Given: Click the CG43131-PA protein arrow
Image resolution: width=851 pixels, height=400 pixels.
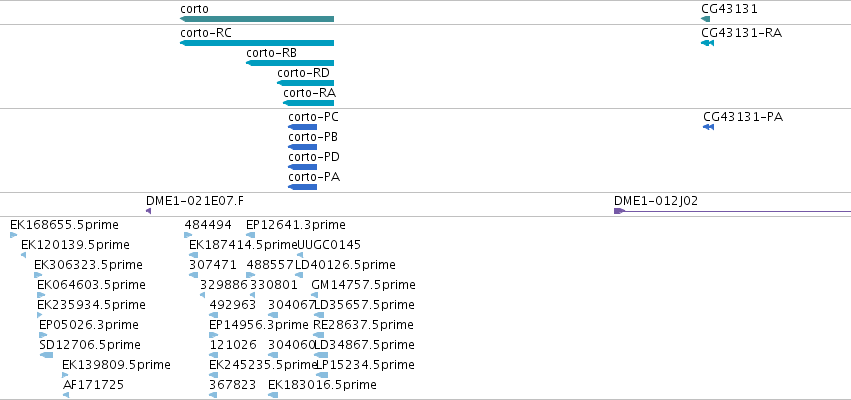Looking at the screenshot, I should pyautogui.click(x=708, y=127).
